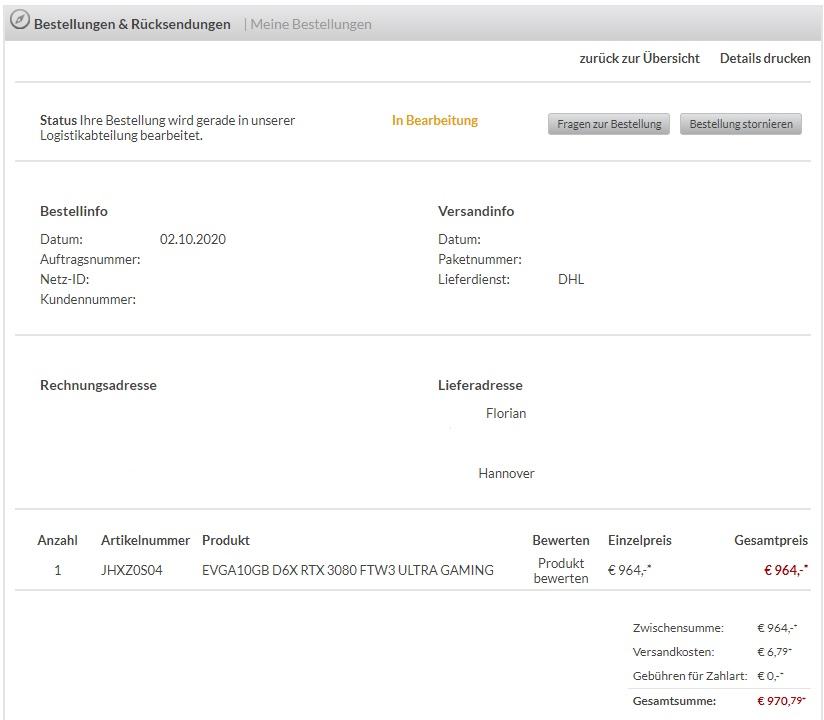Viewport: 824px width, 720px height.
Task: Cancel order with Bestellung stornieren button
Action: tap(740, 124)
